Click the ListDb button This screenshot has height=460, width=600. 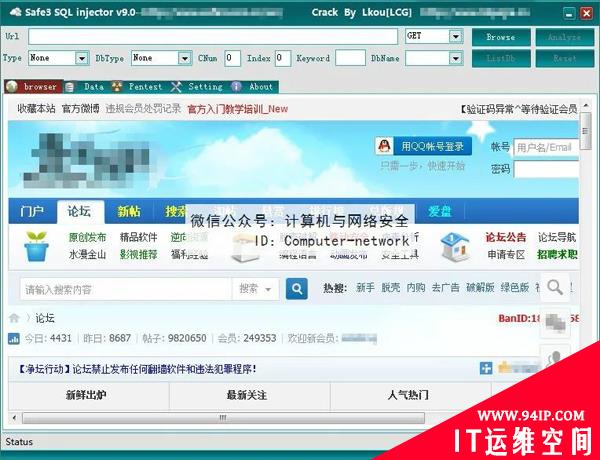coord(501,59)
